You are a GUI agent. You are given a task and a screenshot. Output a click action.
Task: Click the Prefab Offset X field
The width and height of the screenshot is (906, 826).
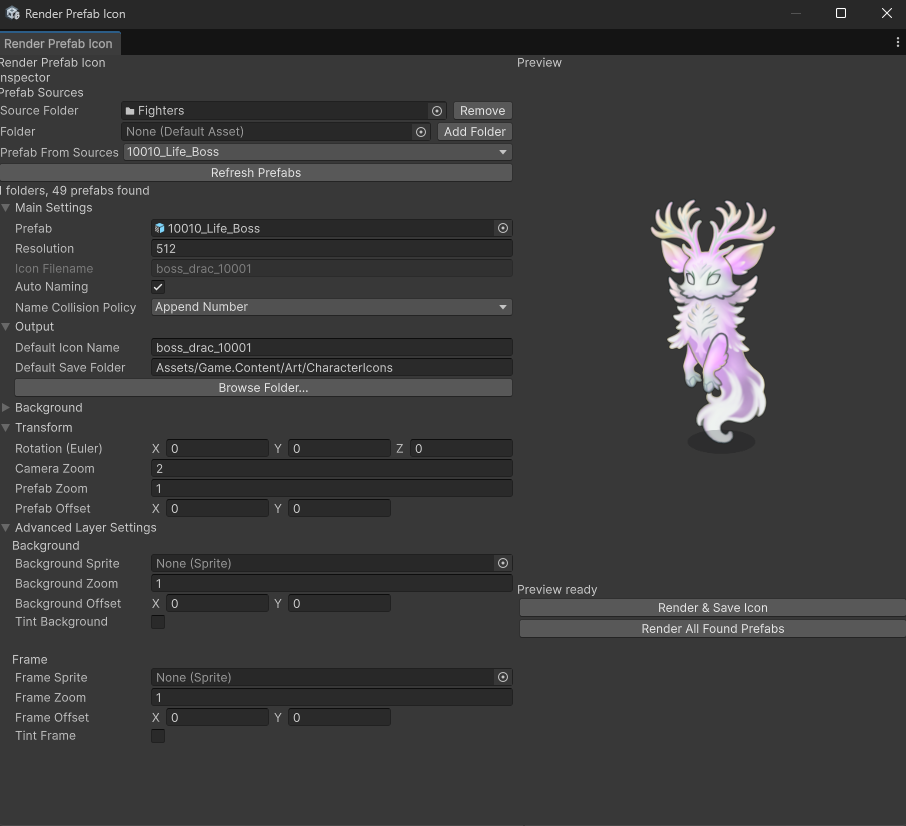(x=217, y=508)
